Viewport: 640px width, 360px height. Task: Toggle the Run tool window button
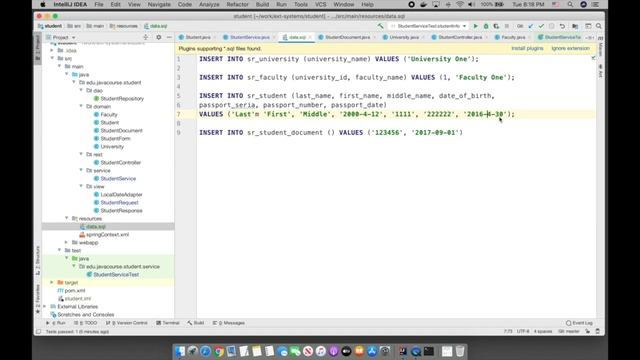pyautogui.click(x=56, y=323)
